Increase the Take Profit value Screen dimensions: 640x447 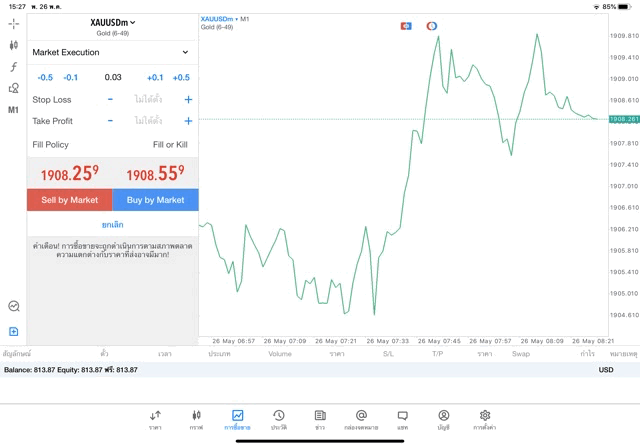[x=188, y=121]
